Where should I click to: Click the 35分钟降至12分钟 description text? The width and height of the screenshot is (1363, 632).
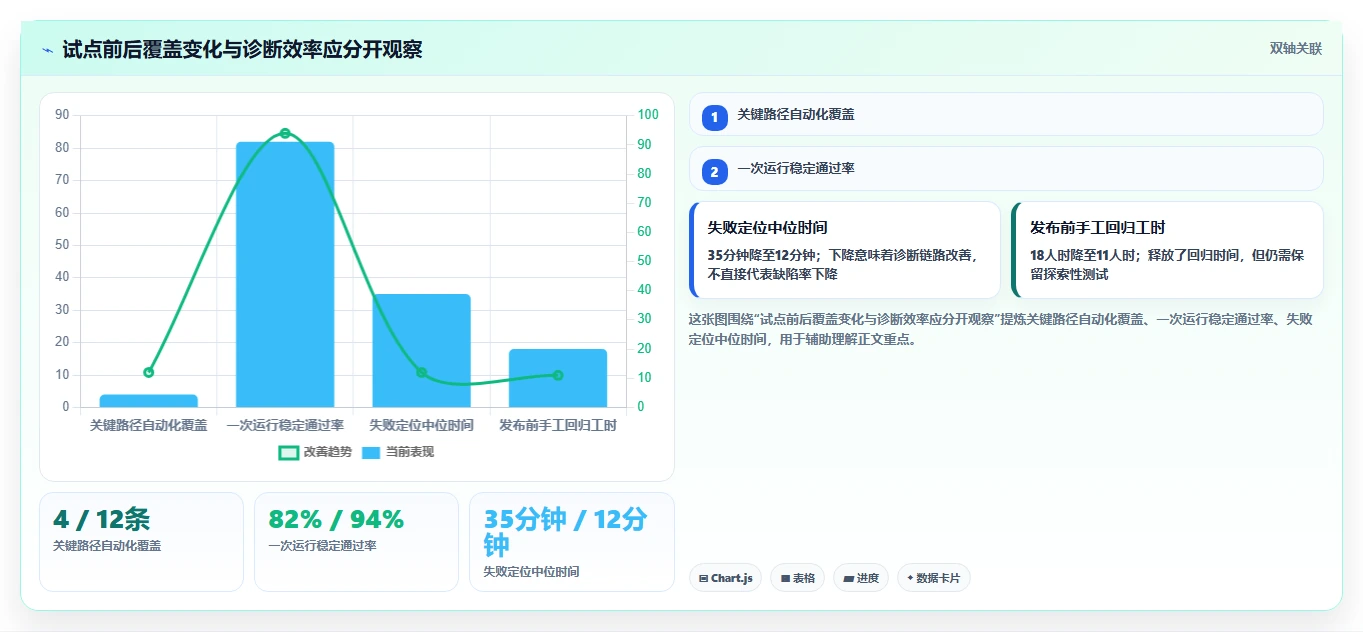[x=845, y=264]
